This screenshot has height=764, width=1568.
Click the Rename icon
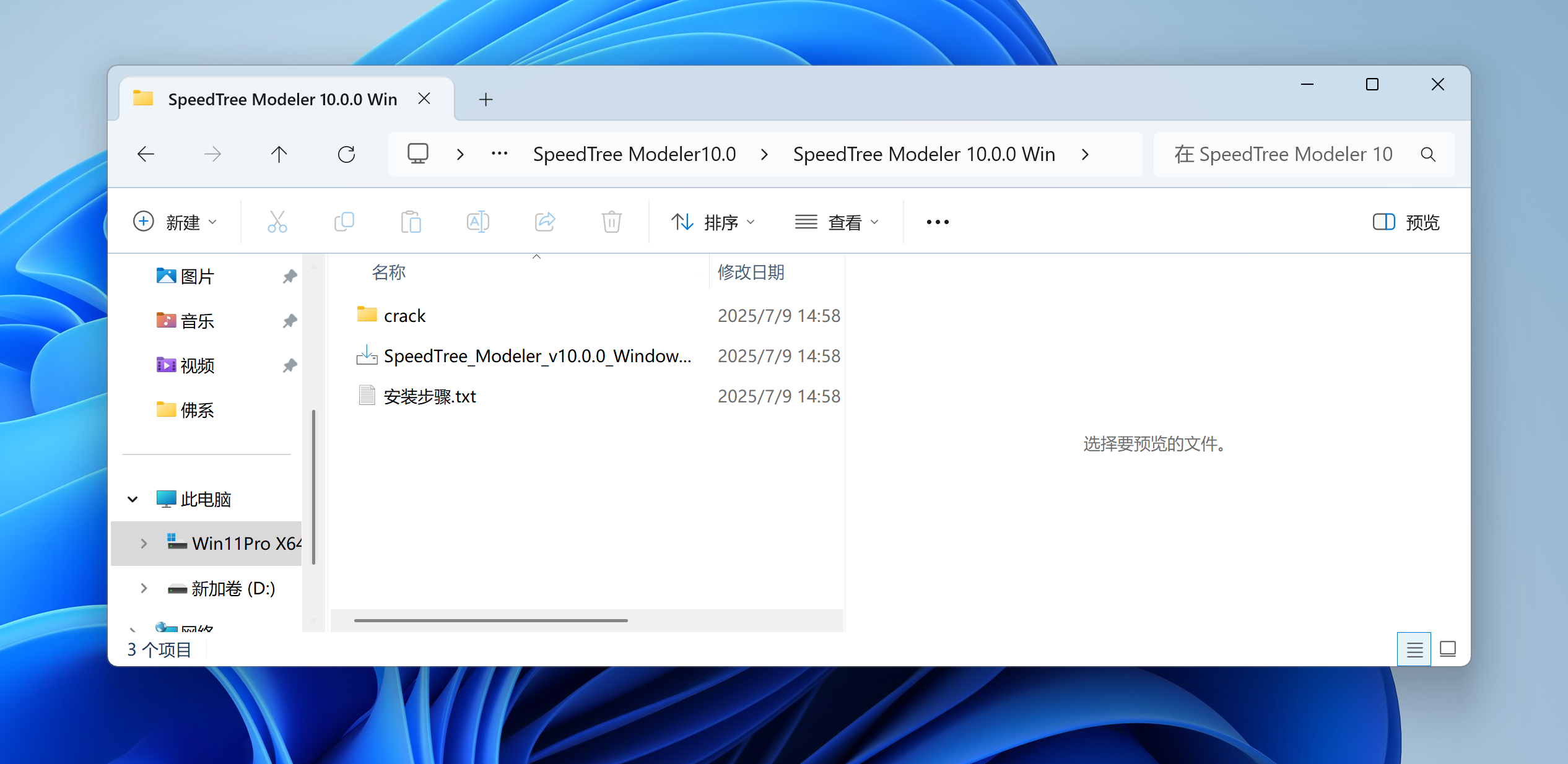[x=477, y=222]
